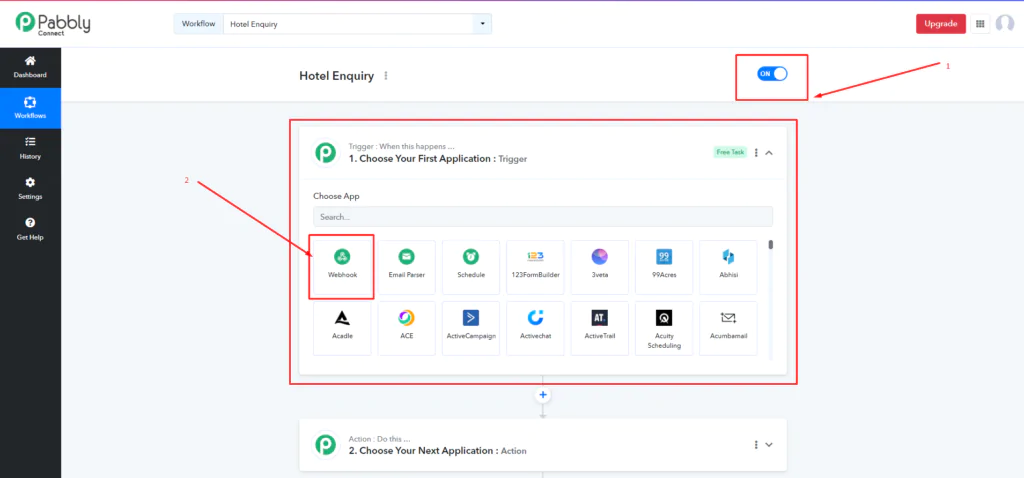Select the Activechat app
The width and height of the screenshot is (1024, 478).
click(x=535, y=328)
